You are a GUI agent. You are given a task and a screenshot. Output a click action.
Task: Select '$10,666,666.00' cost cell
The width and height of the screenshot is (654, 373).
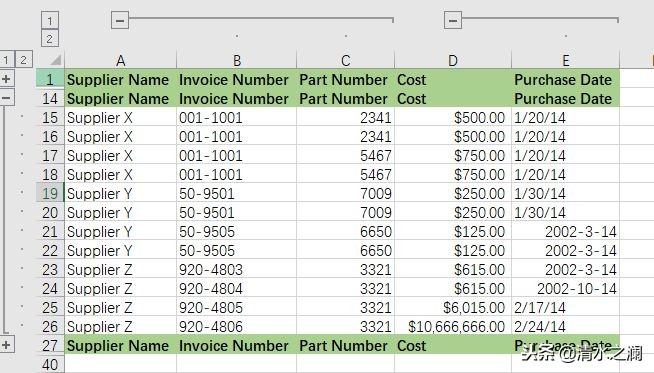pos(453,326)
